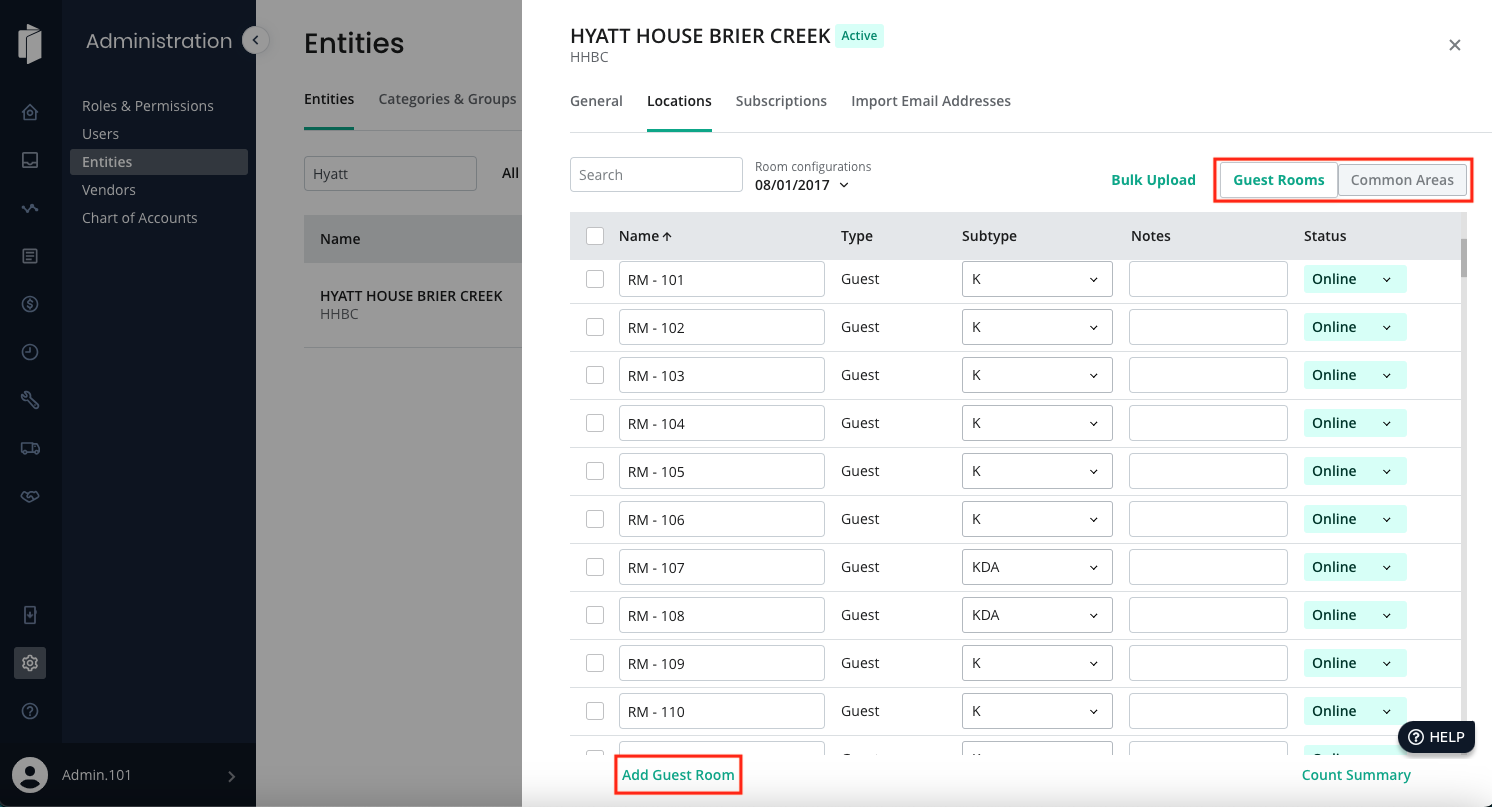Expand the Admin.101 user menu chevron

(x=232, y=776)
